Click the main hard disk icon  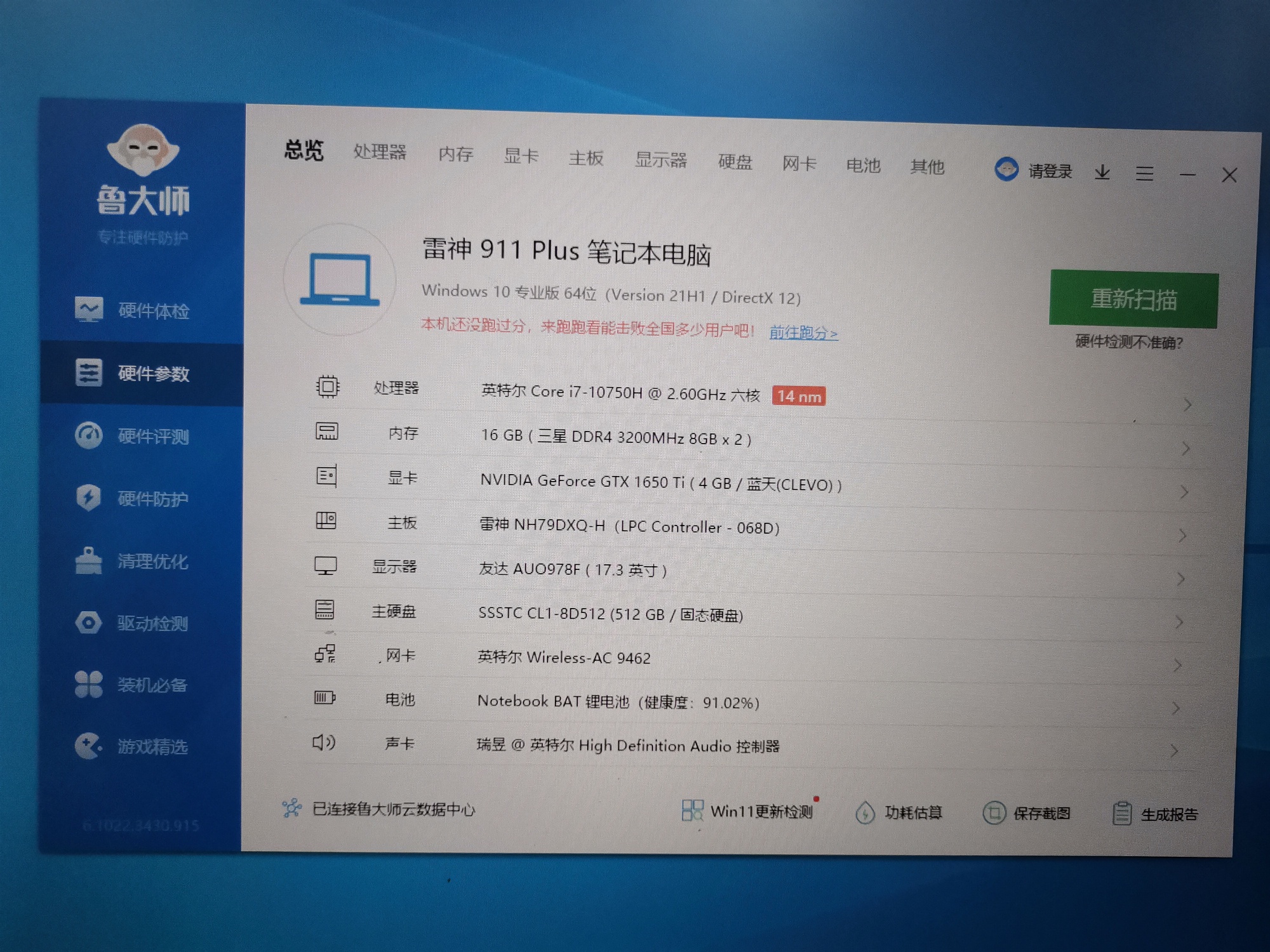click(324, 610)
